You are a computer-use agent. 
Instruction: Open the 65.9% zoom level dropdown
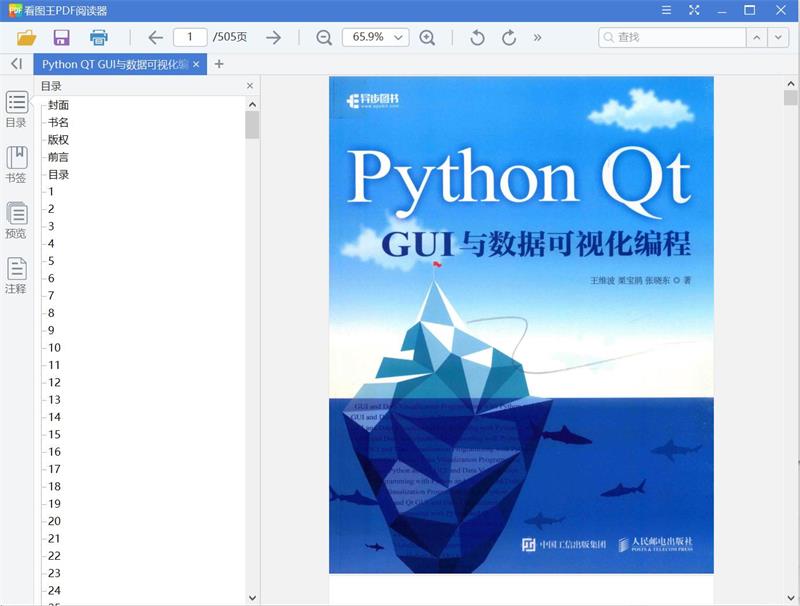tap(375, 35)
